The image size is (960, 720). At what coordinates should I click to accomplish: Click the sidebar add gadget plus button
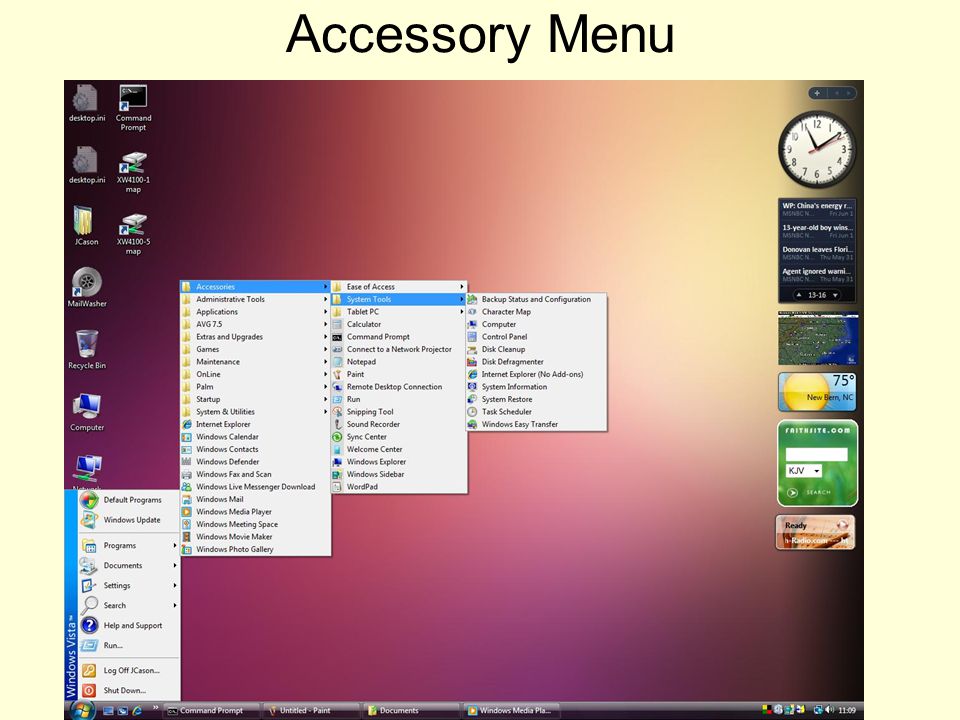pos(817,93)
